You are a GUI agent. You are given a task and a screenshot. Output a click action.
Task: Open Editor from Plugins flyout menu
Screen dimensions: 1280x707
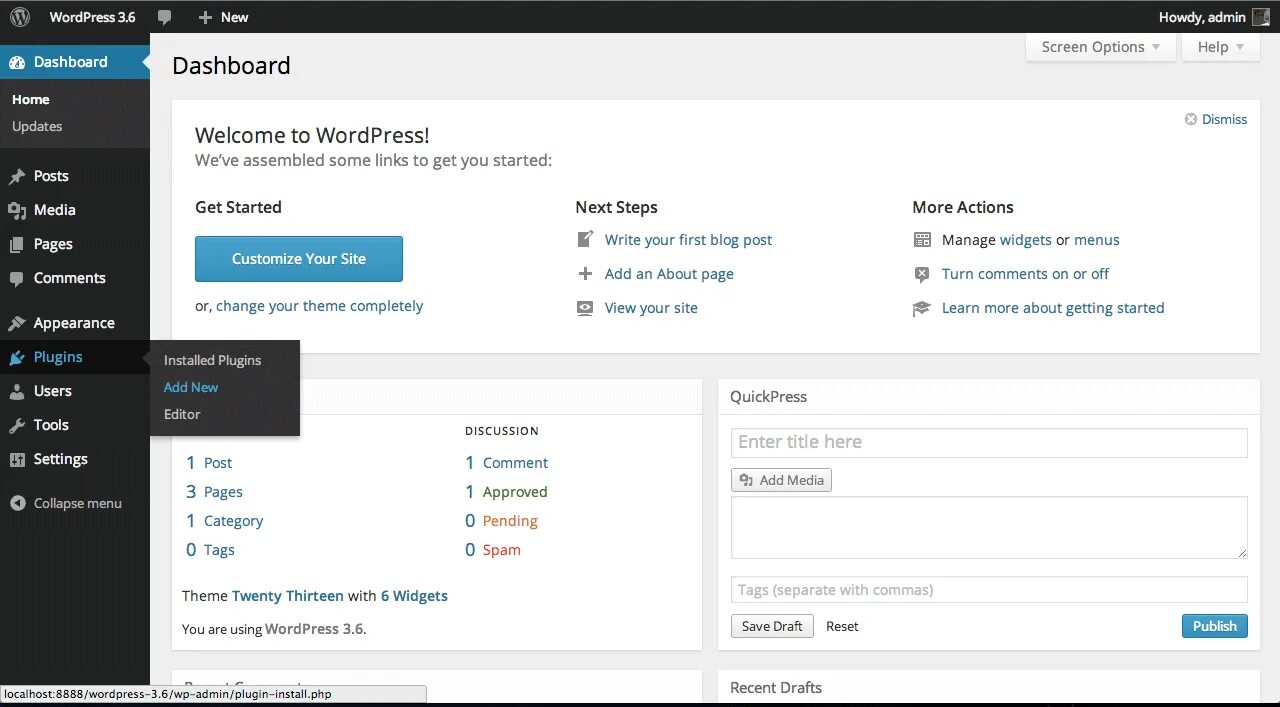[x=182, y=414]
